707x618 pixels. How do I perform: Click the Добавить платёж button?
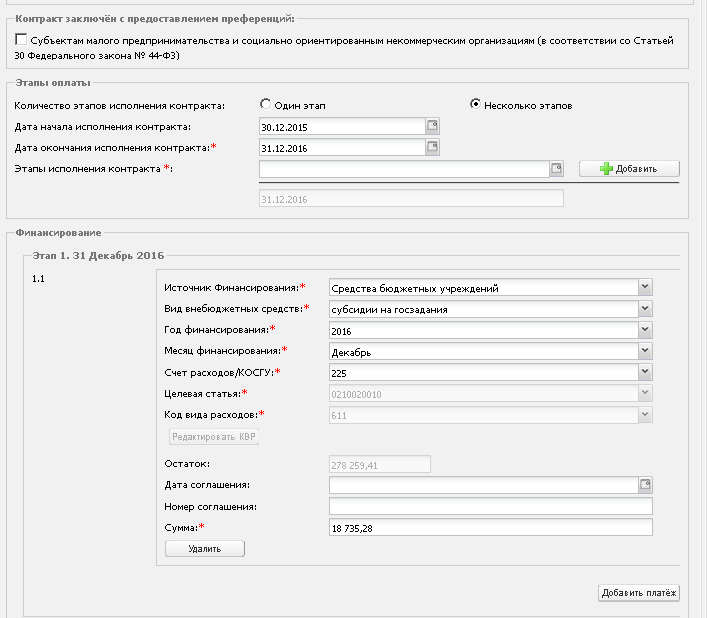pyautogui.click(x=639, y=593)
